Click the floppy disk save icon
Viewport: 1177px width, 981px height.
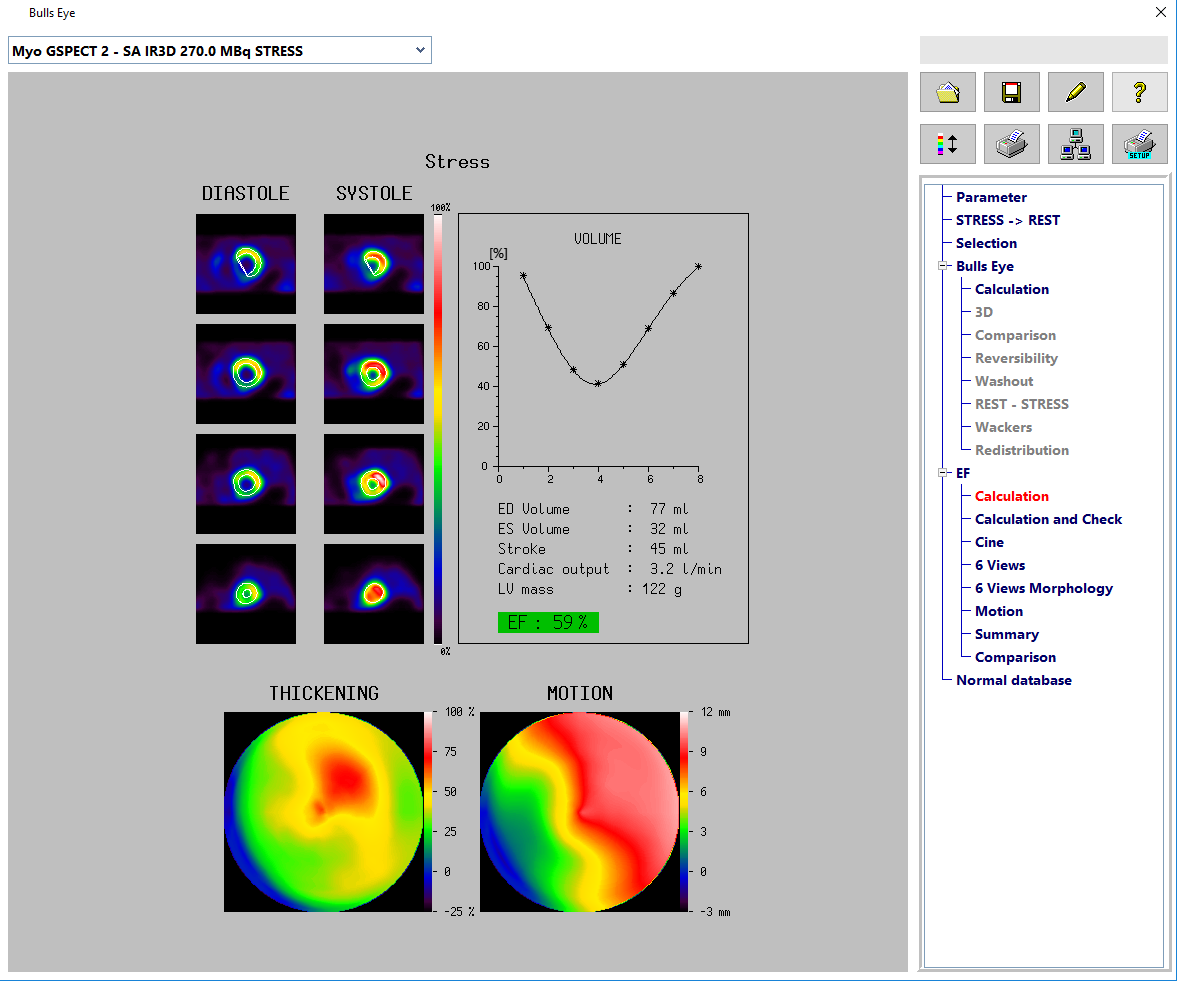click(x=1011, y=92)
